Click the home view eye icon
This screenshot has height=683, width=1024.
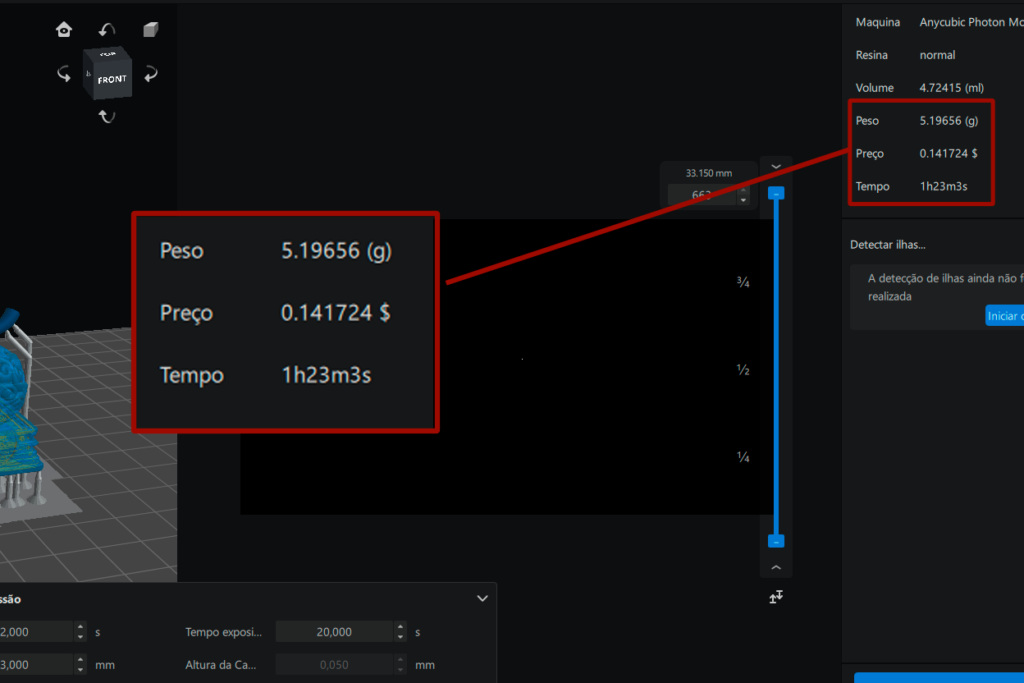(x=64, y=30)
